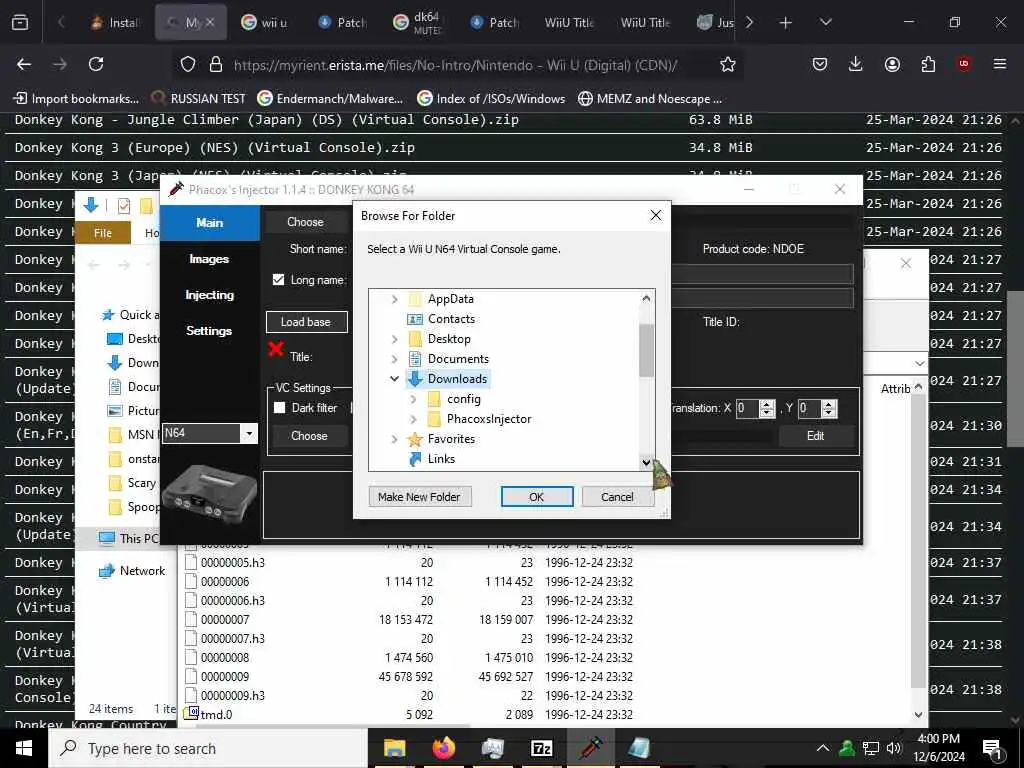
Task: Click the tracking protection shield icon
Action: click(x=188, y=64)
